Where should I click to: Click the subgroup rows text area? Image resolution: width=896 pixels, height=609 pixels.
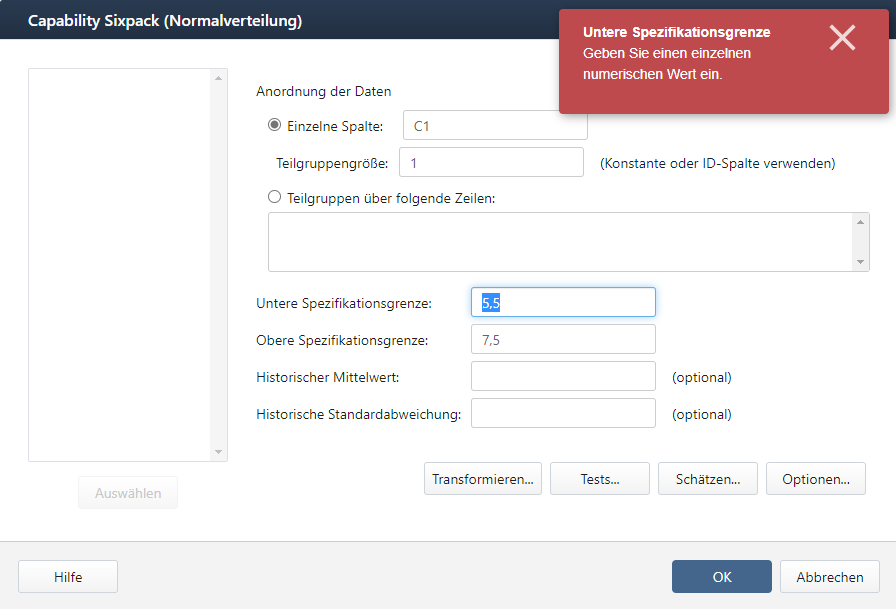(x=560, y=242)
